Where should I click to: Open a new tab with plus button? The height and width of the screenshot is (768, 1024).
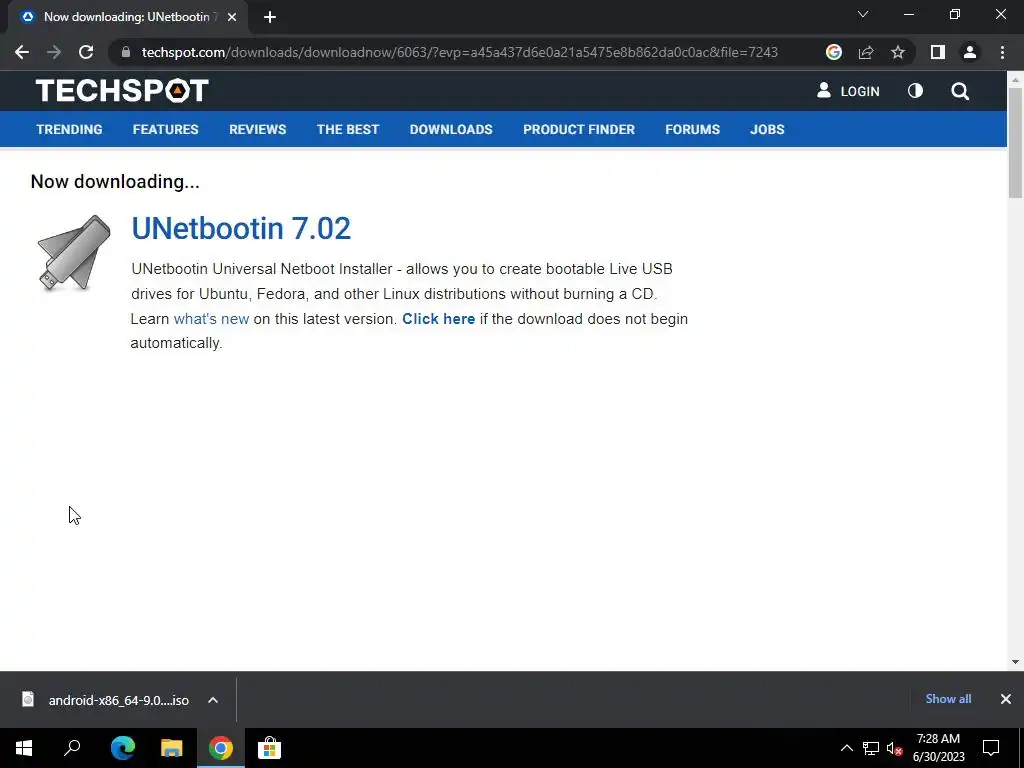[x=270, y=17]
